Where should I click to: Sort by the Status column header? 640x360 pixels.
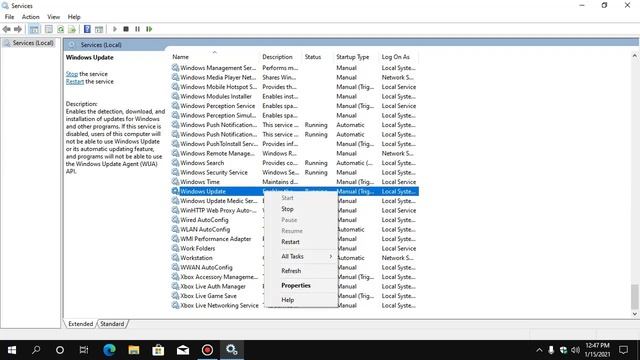click(318, 57)
